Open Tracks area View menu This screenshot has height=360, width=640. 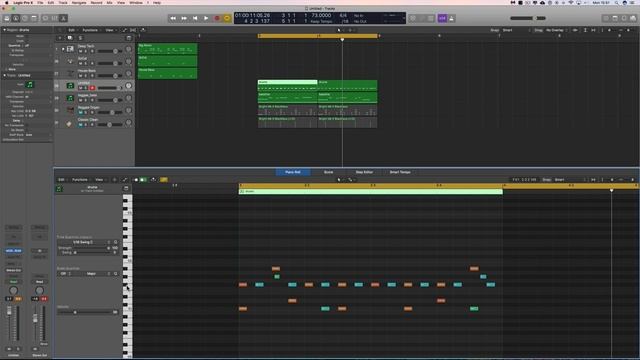point(110,30)
